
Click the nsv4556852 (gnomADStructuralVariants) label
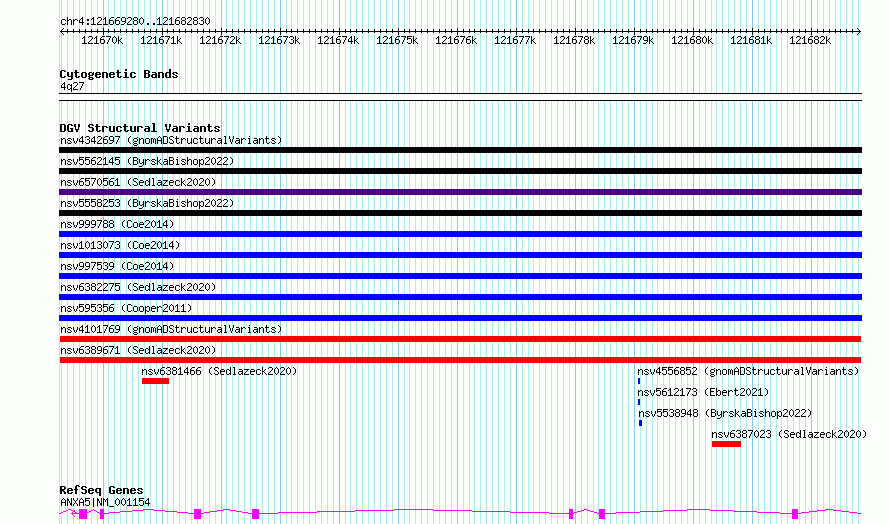748,371
